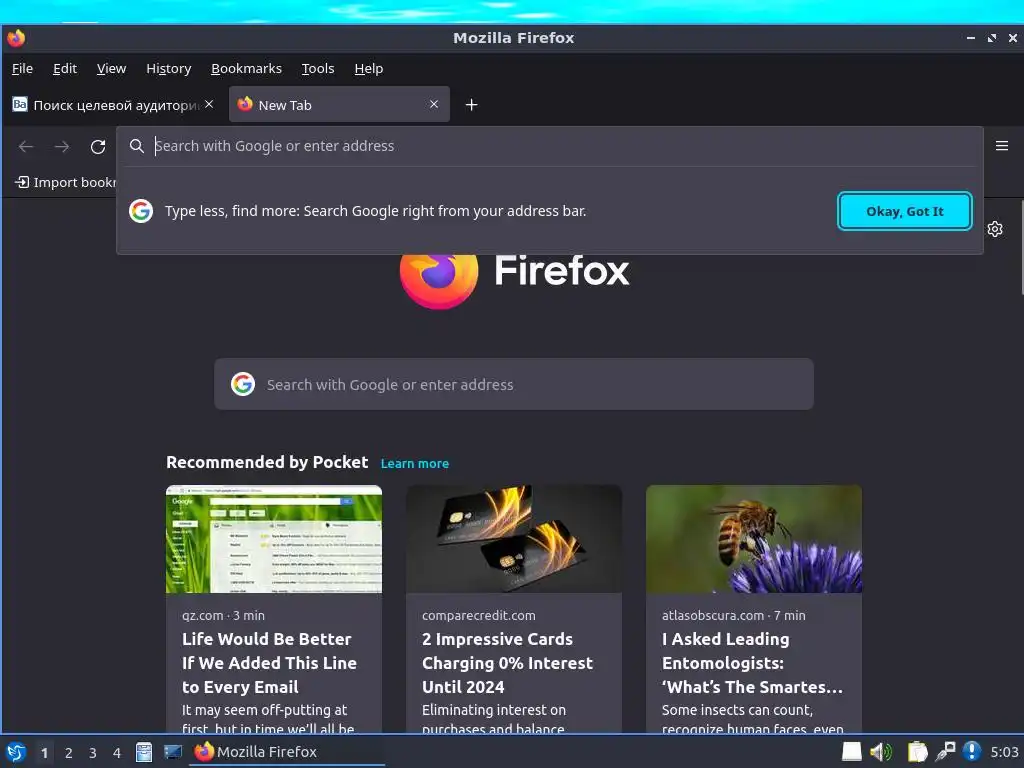1024x768 pixels.
Task: Dismiss tip with Okay, Got It
Action: click(904, 211)
